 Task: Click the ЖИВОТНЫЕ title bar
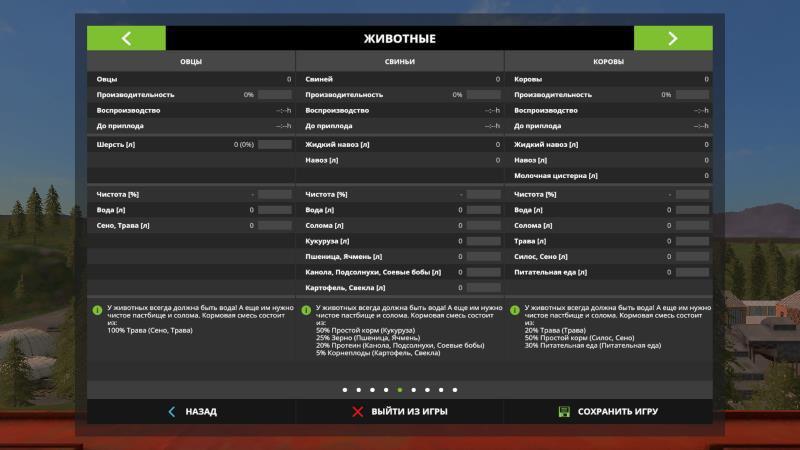pyautogui.click(x=399, y=39)
